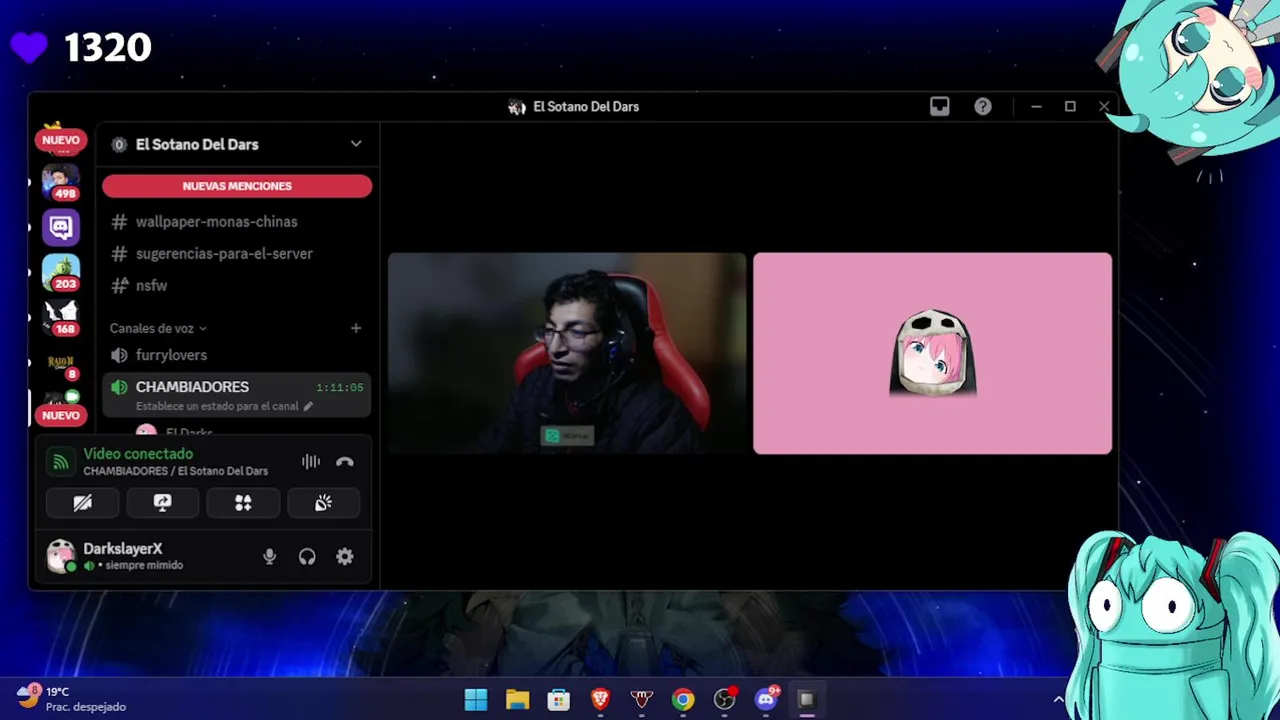Screen dimensions: 1280x720
Task: Minimize the Discord window
Action: [1036, 106]
